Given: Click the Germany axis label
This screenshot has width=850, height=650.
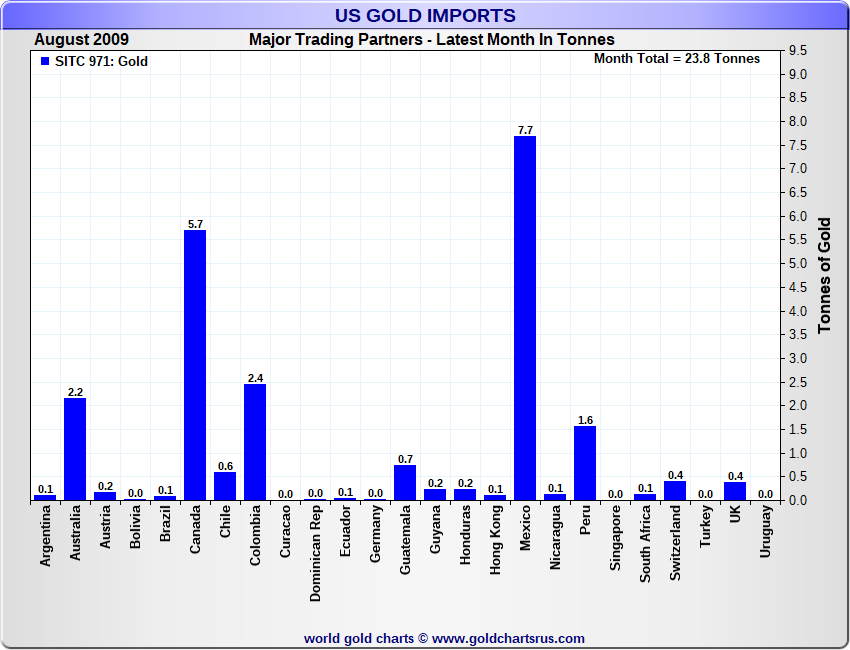Looking at the screenshot, I should [x=376, y=533].
